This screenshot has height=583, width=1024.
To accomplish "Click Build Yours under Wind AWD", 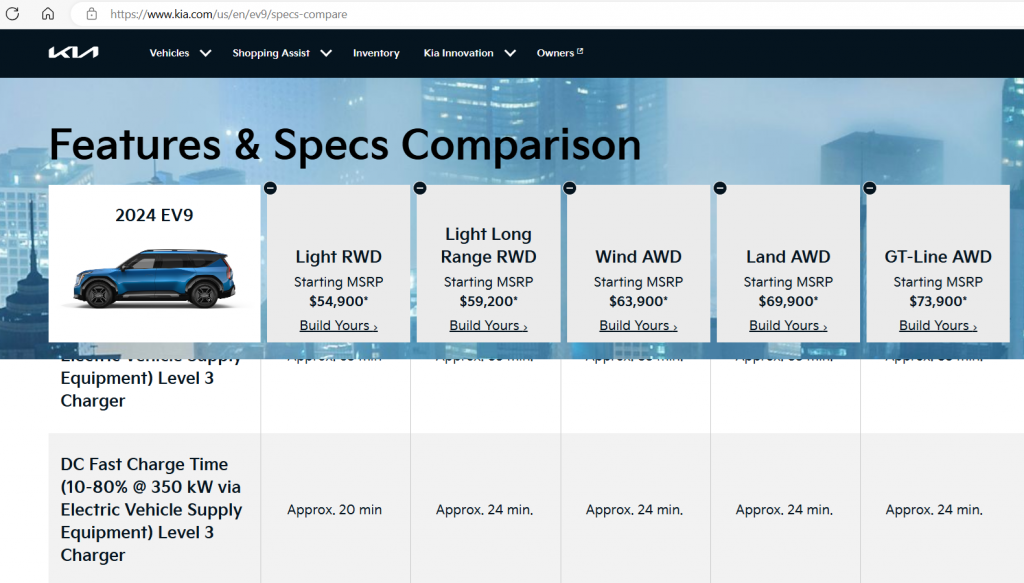I will (638, 326).
